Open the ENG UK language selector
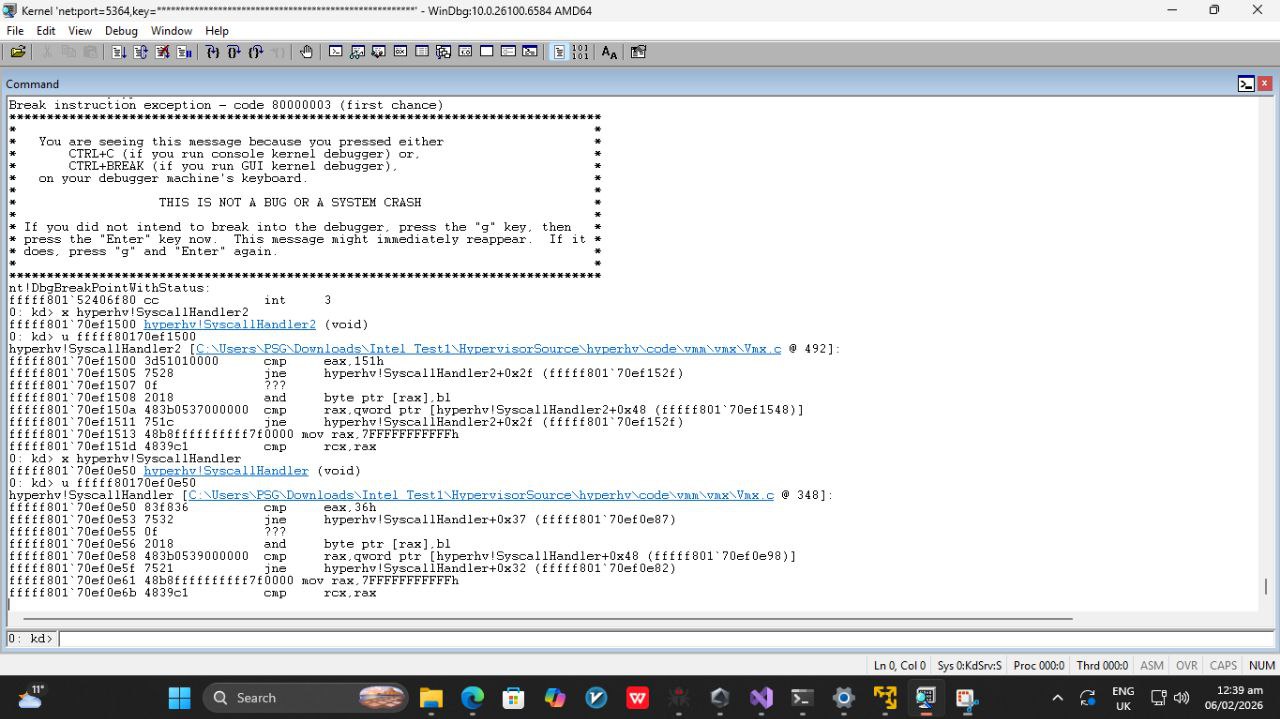 (1122, 698)
